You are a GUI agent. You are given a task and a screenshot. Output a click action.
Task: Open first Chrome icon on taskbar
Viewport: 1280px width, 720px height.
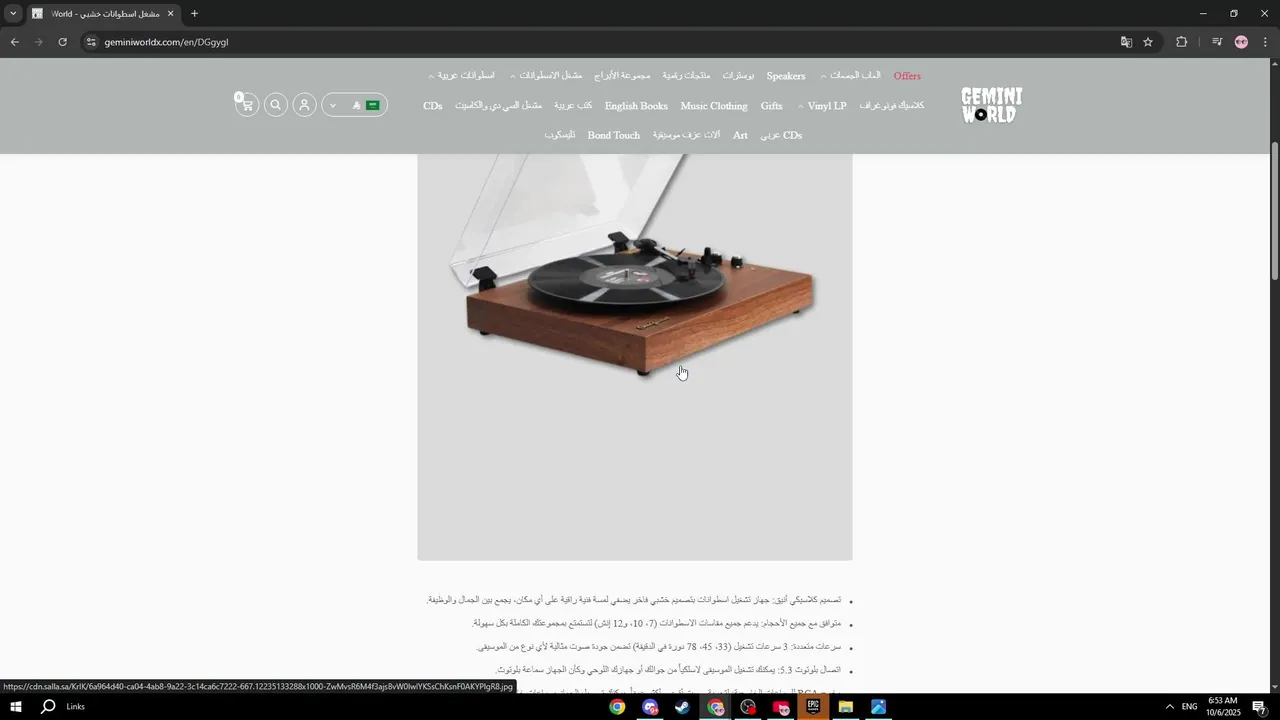tap(617, 707)
